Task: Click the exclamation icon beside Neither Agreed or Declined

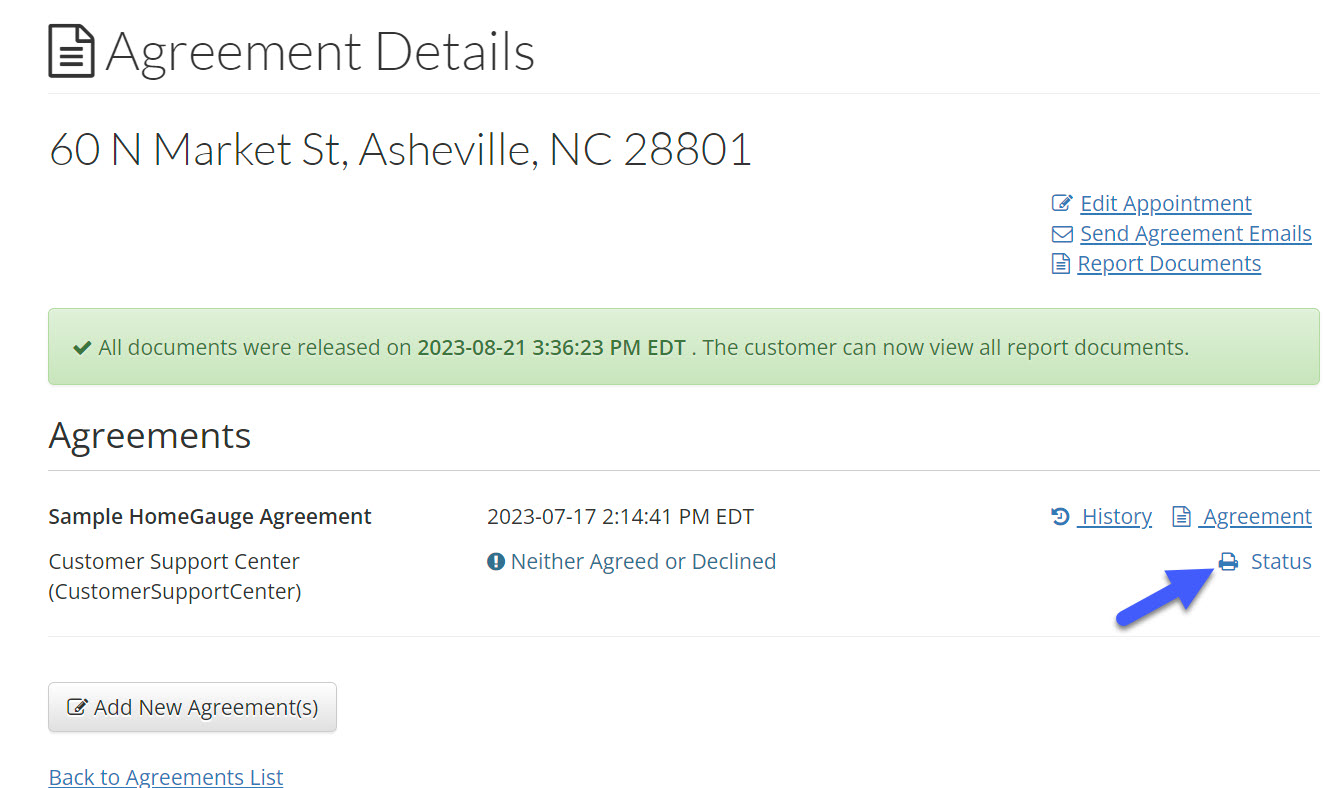Action: [496, 562]
